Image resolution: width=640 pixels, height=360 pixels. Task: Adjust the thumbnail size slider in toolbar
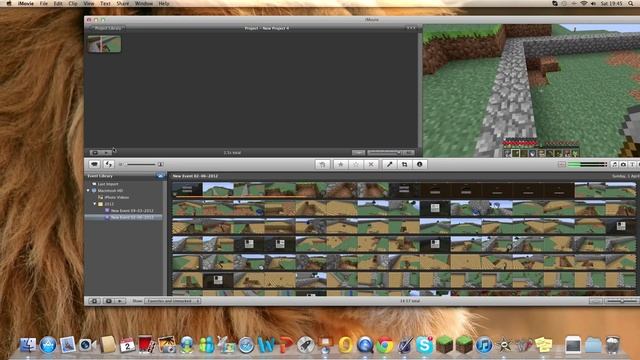(x=140, y=164)
